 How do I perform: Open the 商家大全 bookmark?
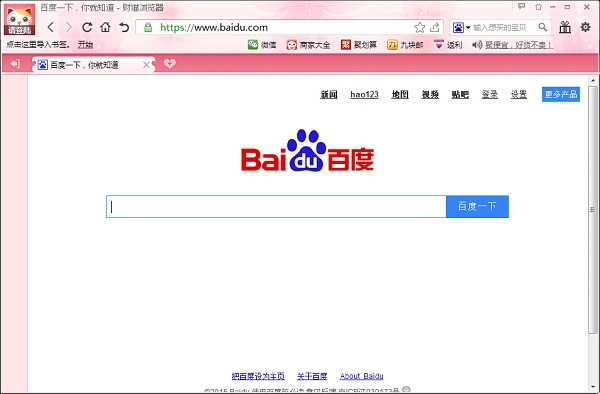[308, 45]
